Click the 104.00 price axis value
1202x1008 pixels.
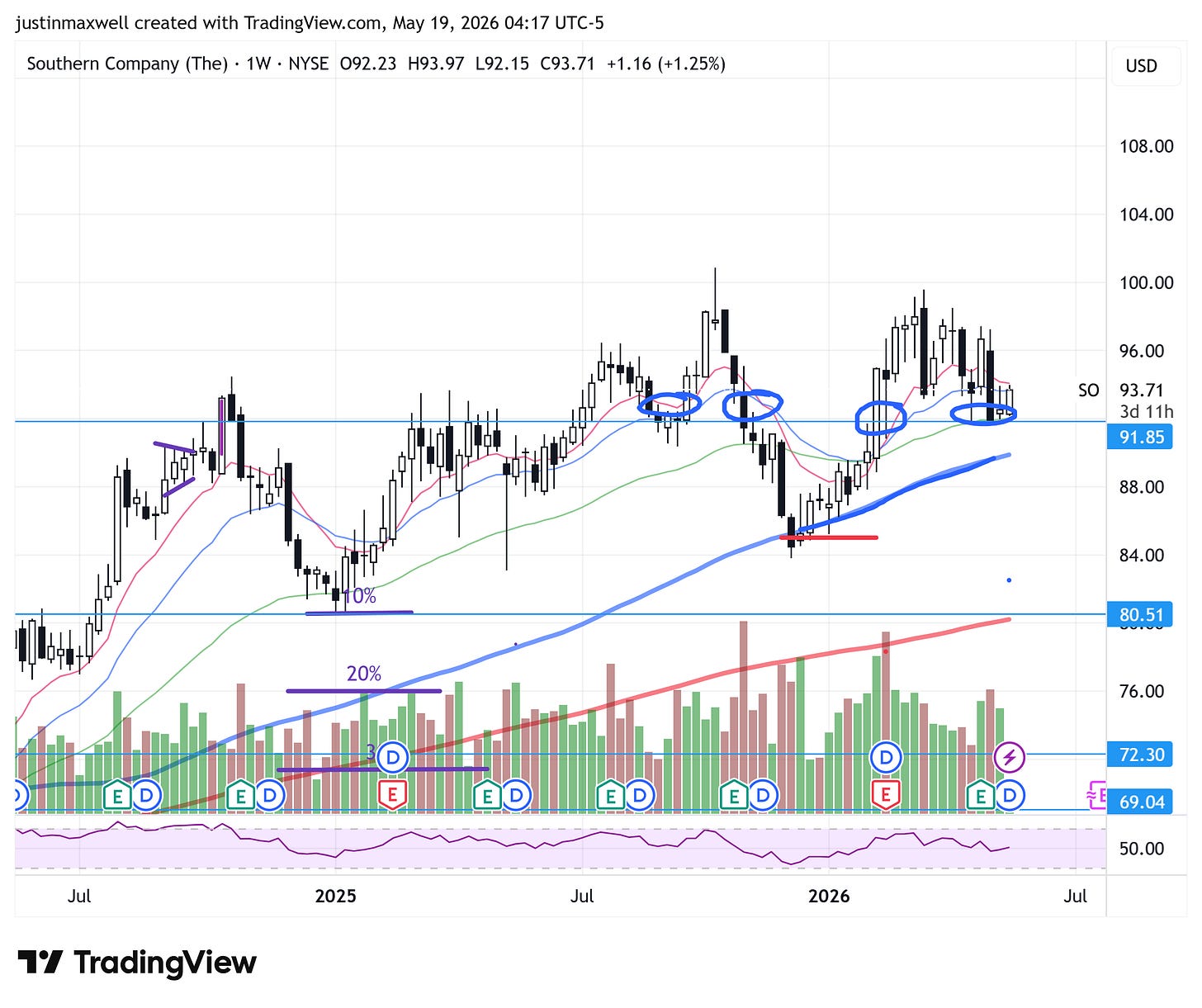tap(1146, 215)
